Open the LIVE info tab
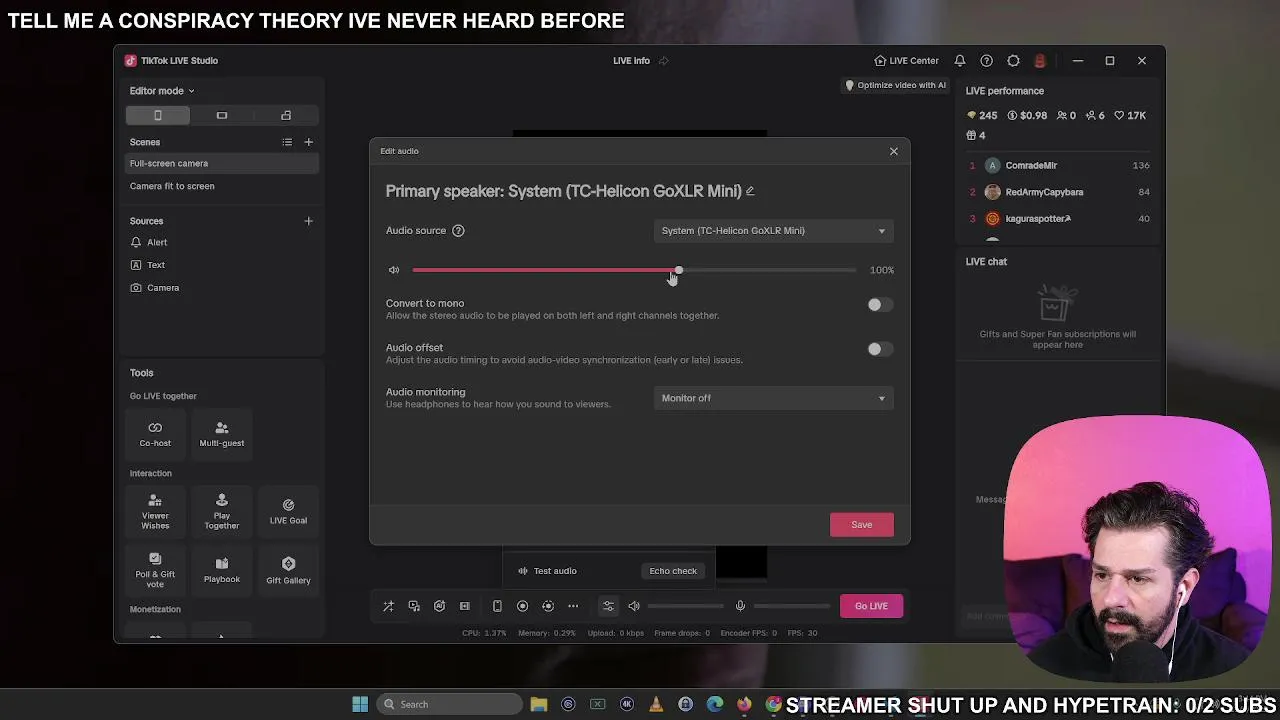This screenshot has height=720, width=1280. 631,61
